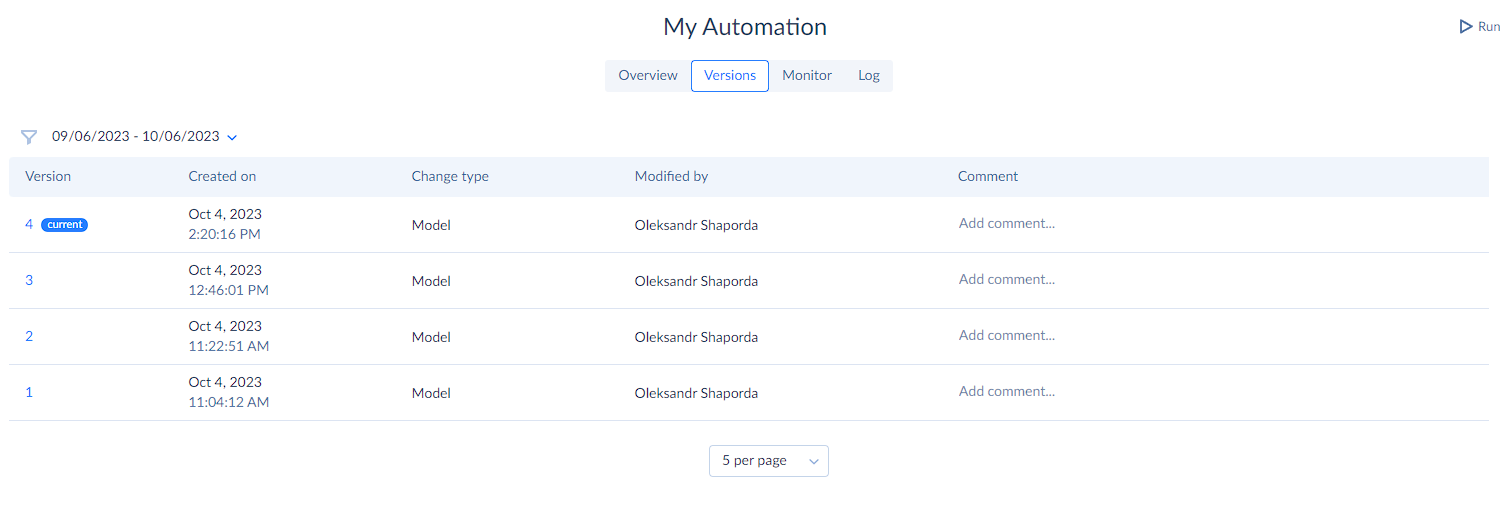
Task: Click the Created on column header
Action: (x=222, y=176)
